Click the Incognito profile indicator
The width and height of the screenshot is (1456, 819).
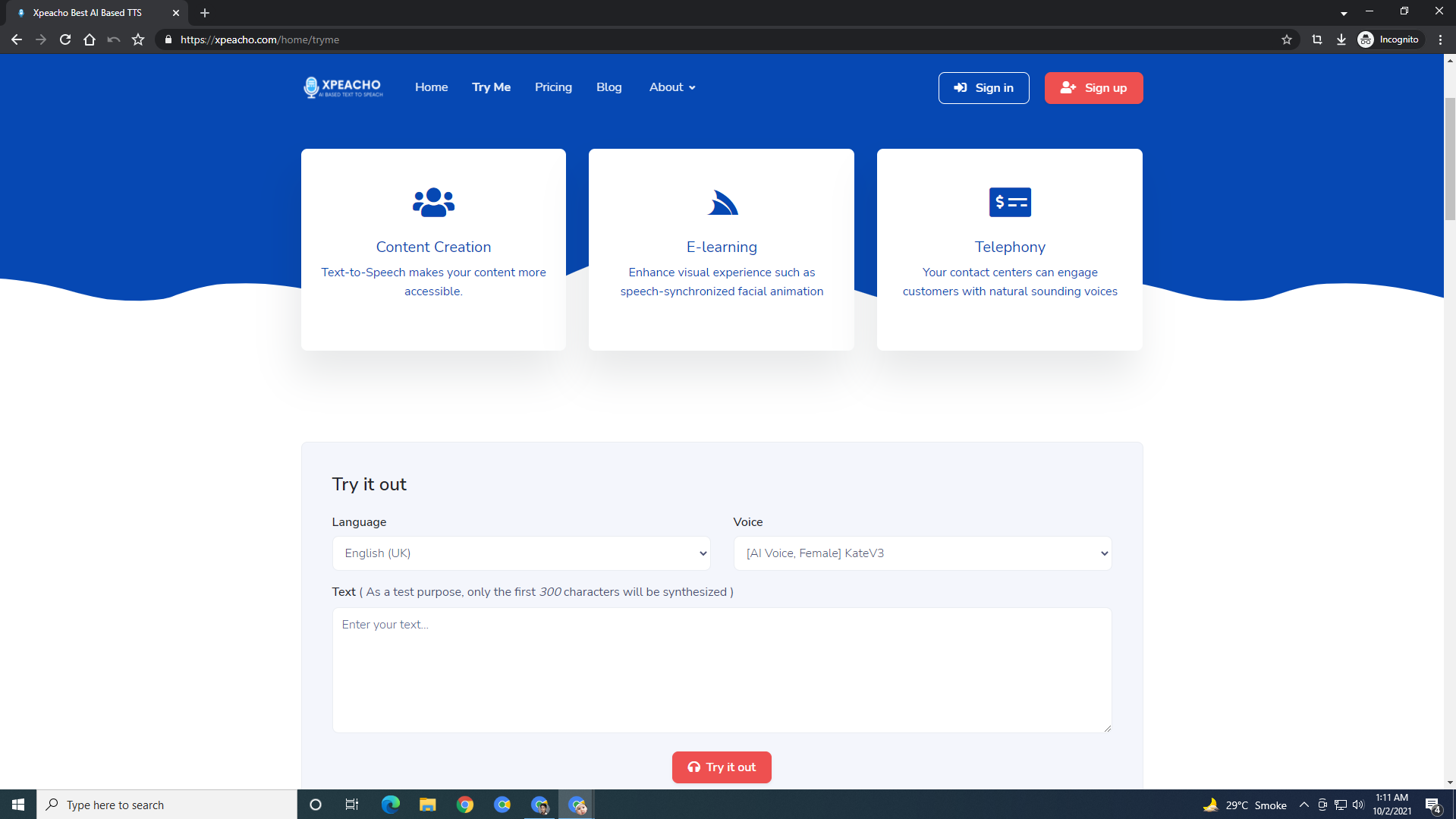1389,39
